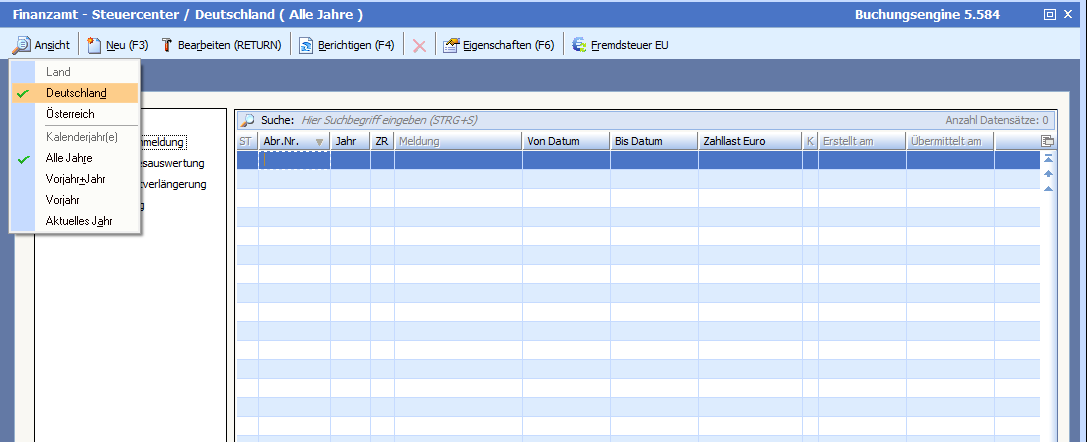Viewport: 1087px width, 442px height.
Task: Click the red X delete icon
Action: pos(419,46)
